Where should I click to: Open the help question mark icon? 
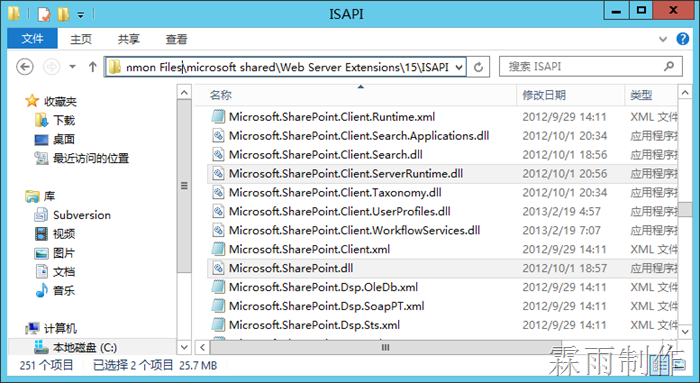point(682,39)
